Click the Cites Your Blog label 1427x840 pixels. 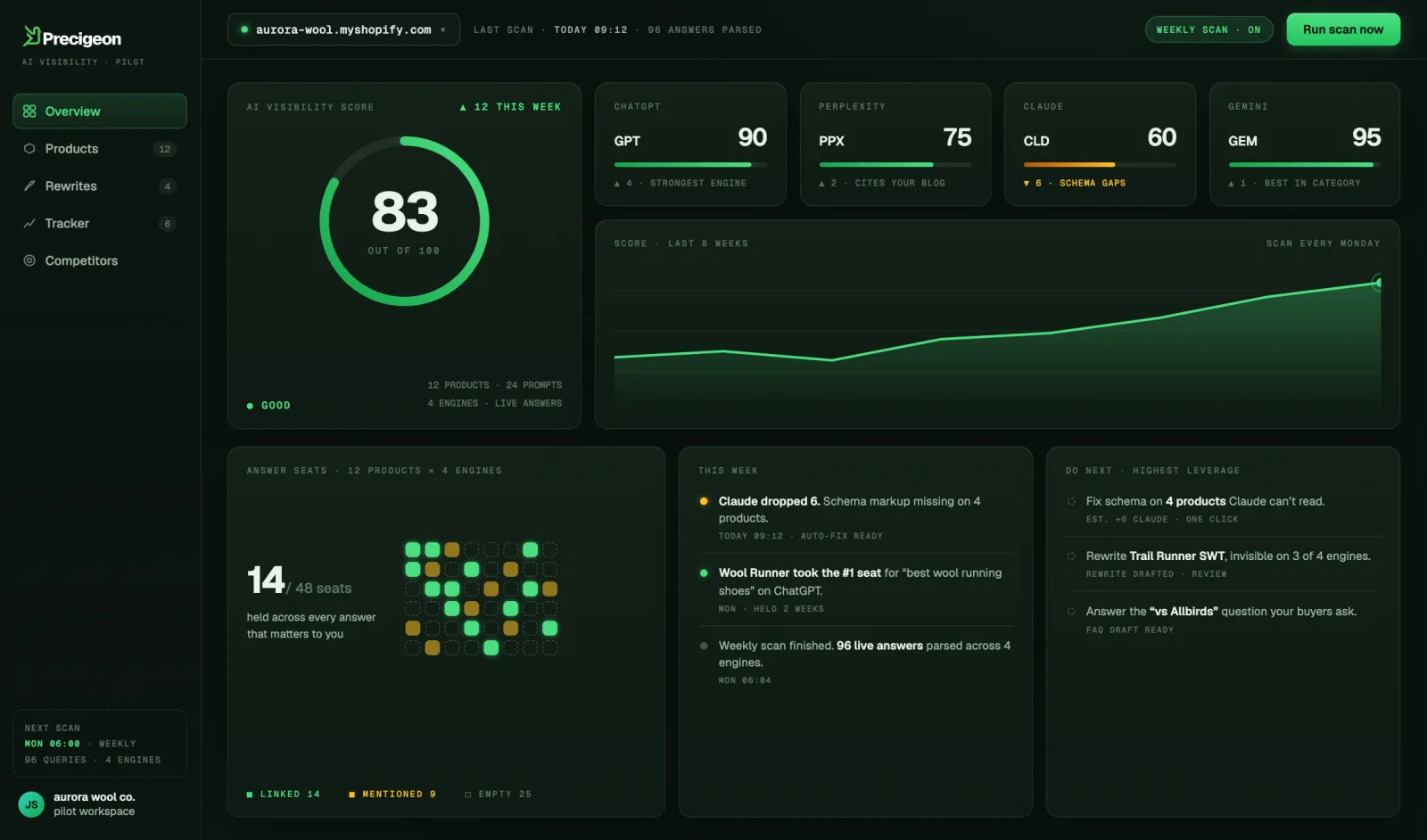pyautogui.click(x=900, y=183)
